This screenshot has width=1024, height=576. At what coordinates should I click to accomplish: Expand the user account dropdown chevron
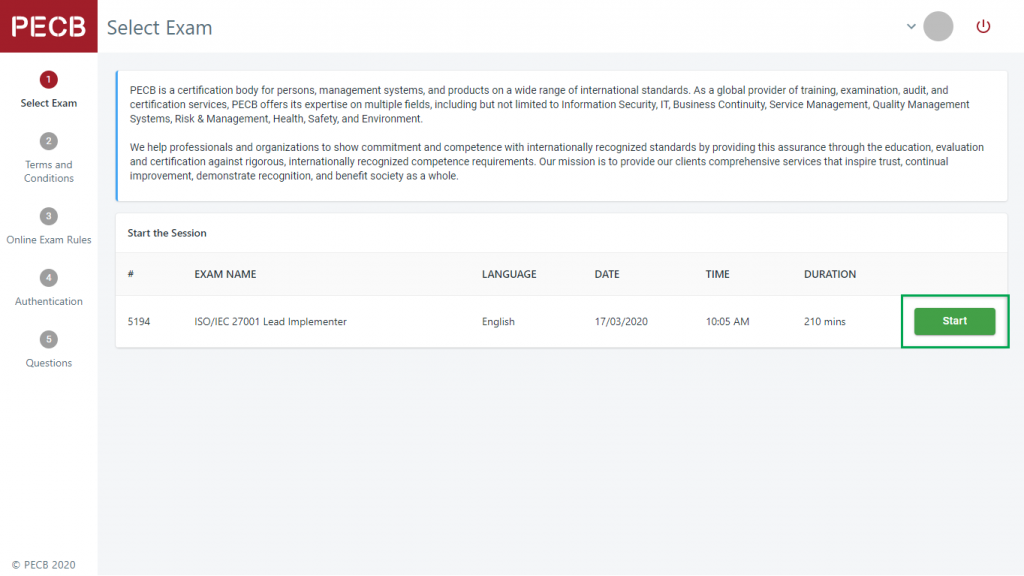point(911,27)
